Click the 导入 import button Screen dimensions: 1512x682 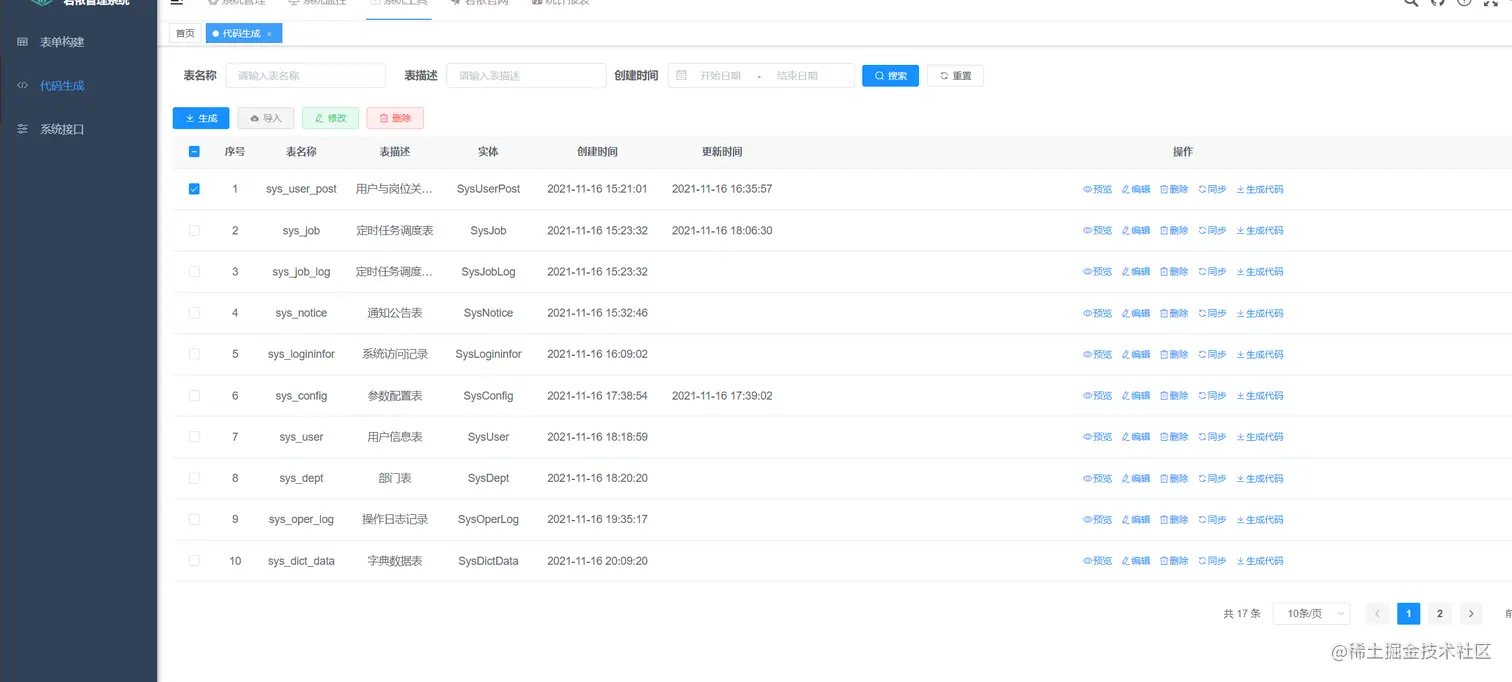click(x=266, y=118)
